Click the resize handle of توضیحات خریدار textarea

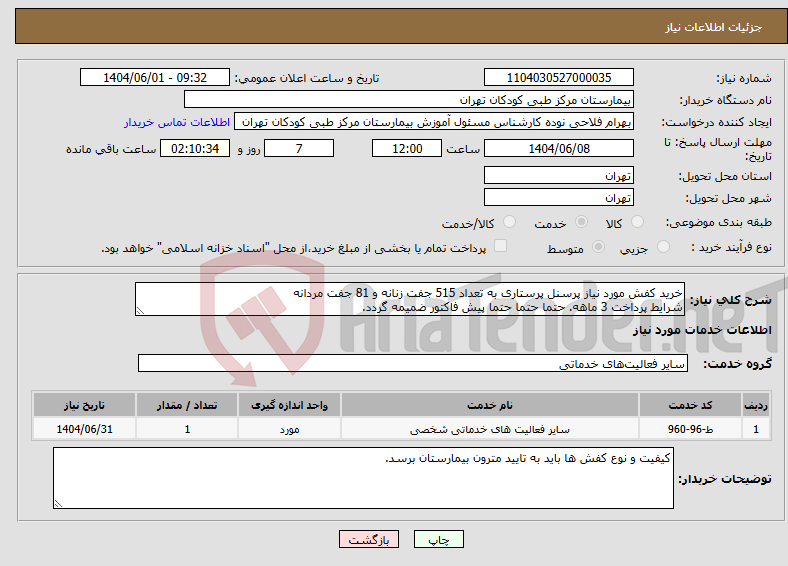(x=58, y=503)
